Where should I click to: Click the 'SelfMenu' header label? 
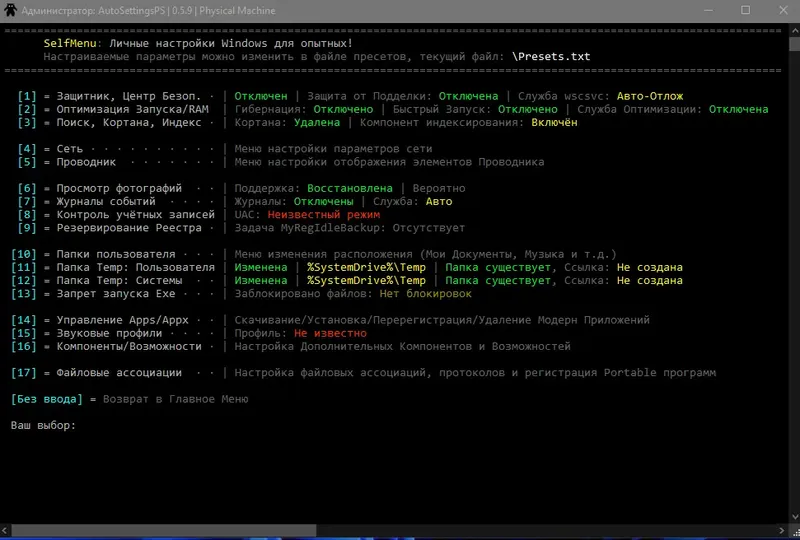tap(69, 43)
